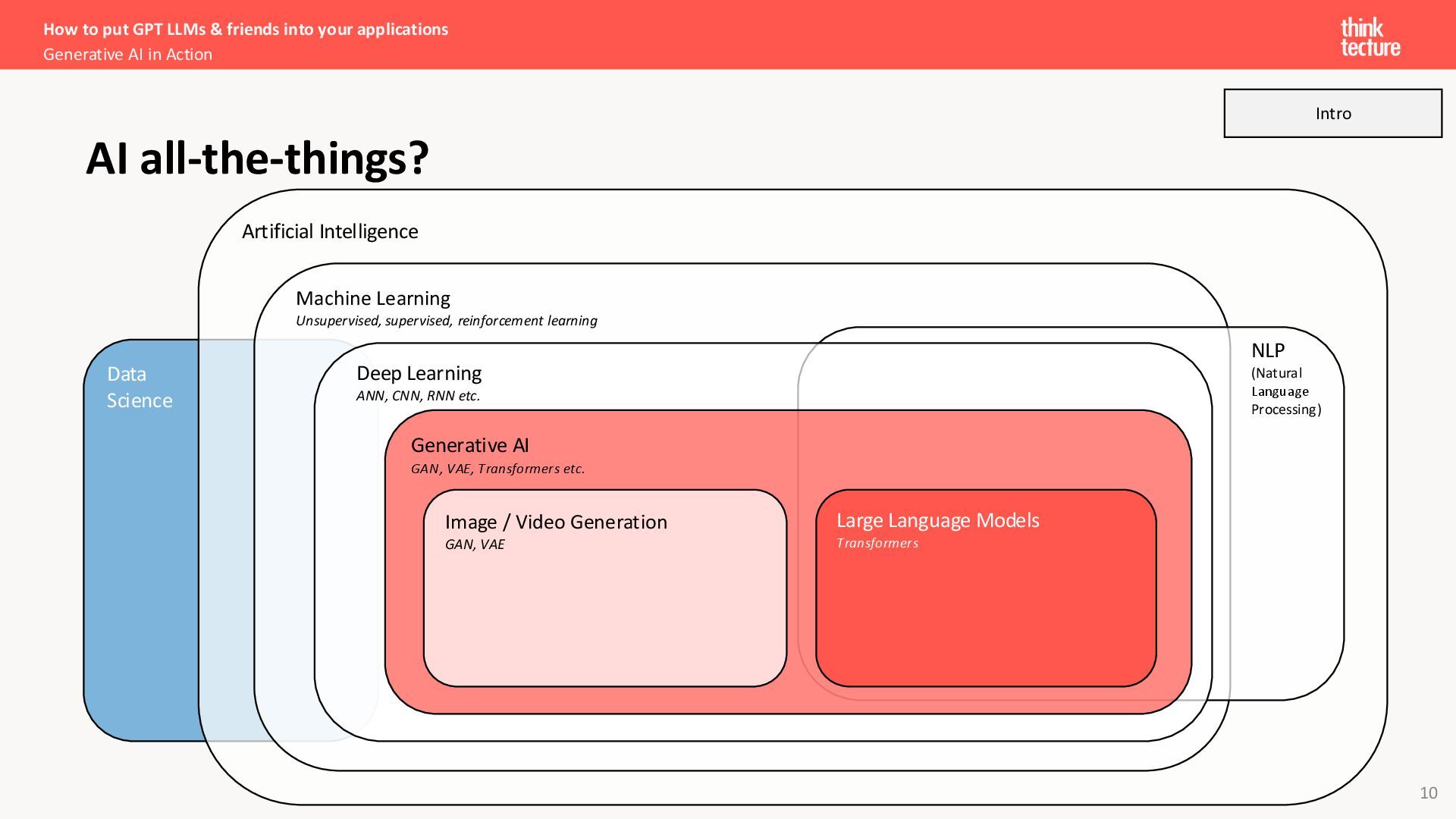The image size is (1456, 819).
Task: Click 'Image / Video Generation' label
Action: 556,522
